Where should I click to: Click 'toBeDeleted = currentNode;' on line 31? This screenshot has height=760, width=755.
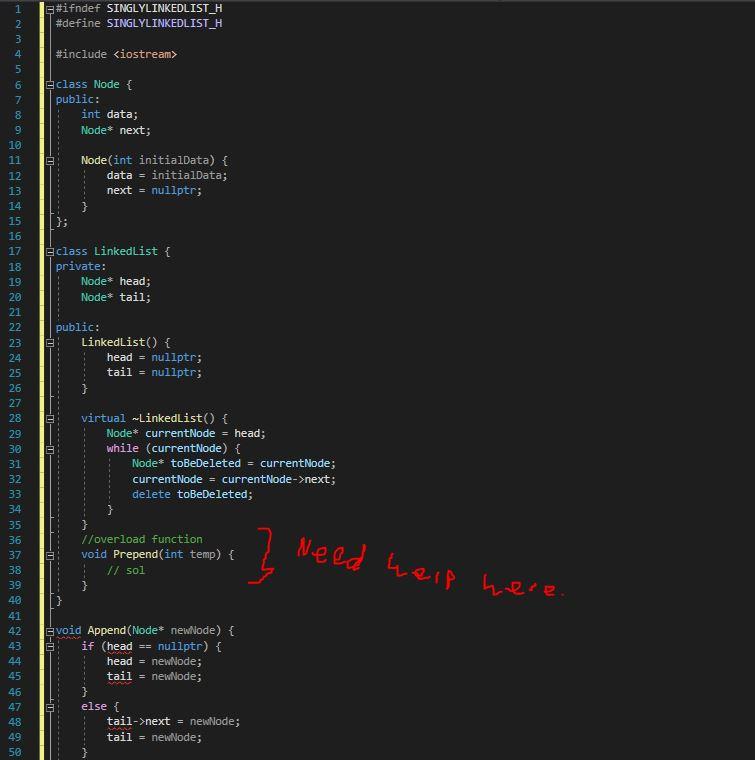tap(253, 463)
